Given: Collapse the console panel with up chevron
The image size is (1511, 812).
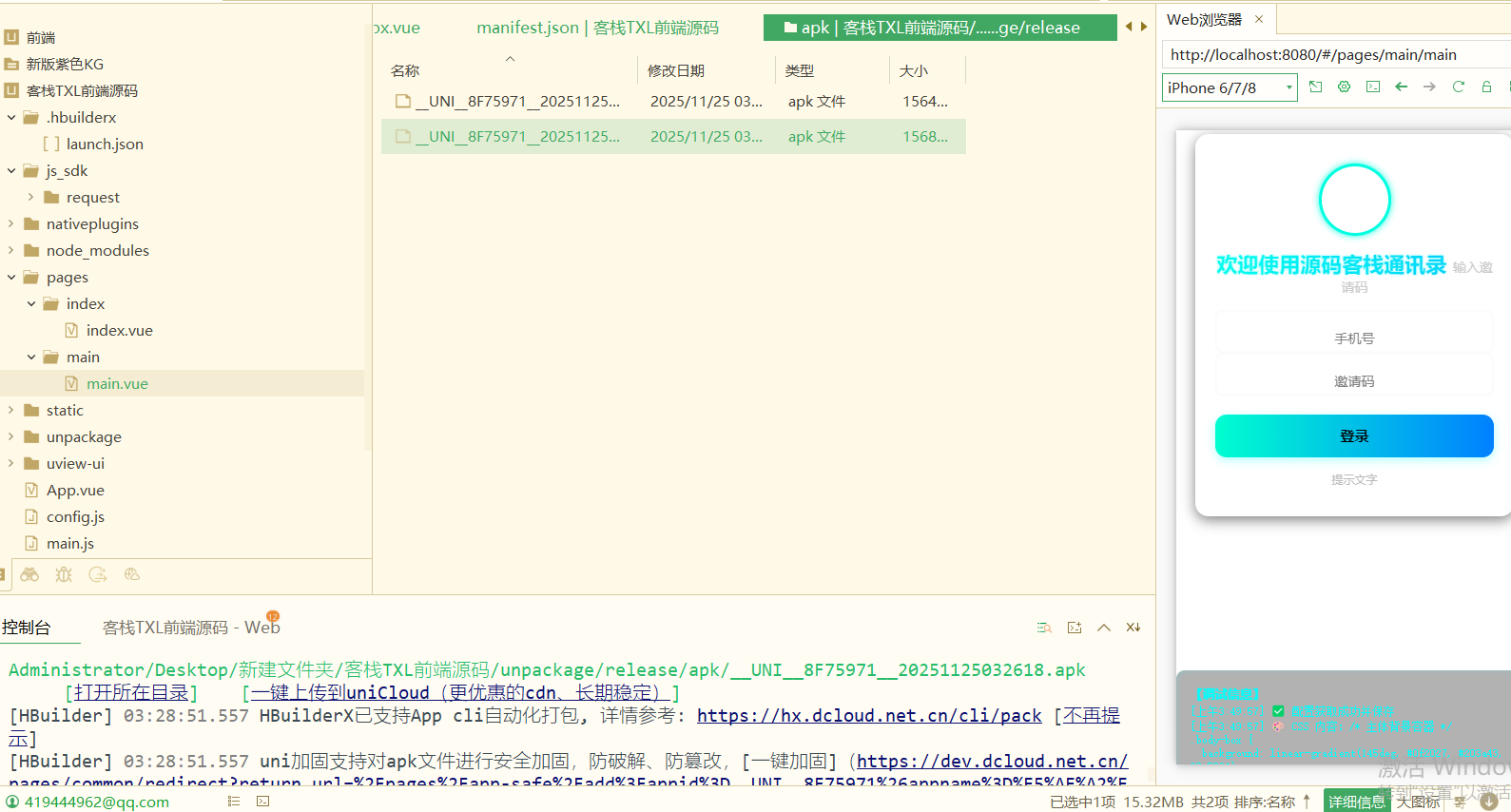Looking at the screenshot, I should pos(1104,628).
